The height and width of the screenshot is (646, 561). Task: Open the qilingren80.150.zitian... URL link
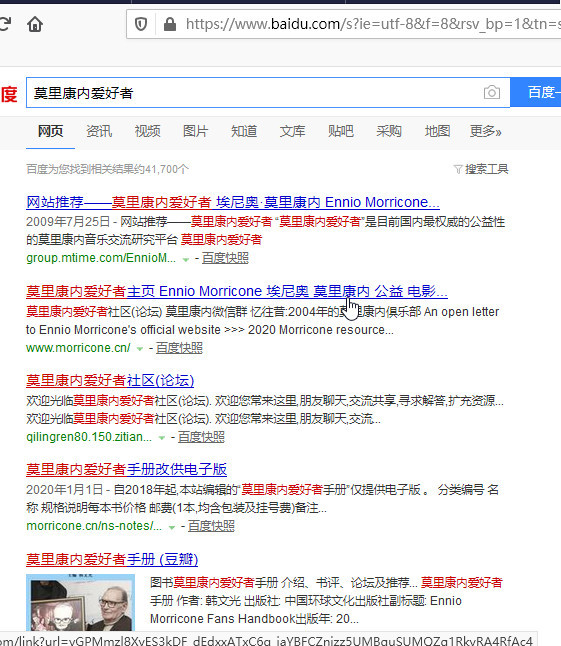89,437
